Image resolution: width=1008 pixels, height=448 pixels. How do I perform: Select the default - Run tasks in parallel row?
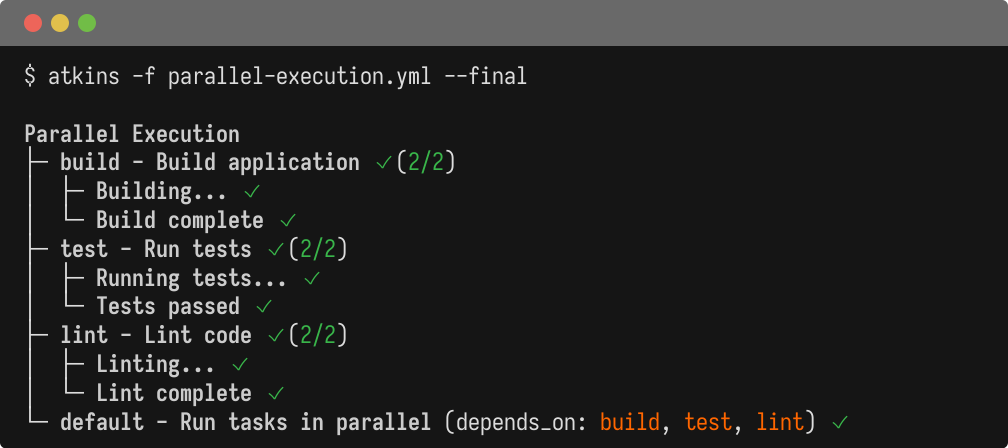pos(245,422)
